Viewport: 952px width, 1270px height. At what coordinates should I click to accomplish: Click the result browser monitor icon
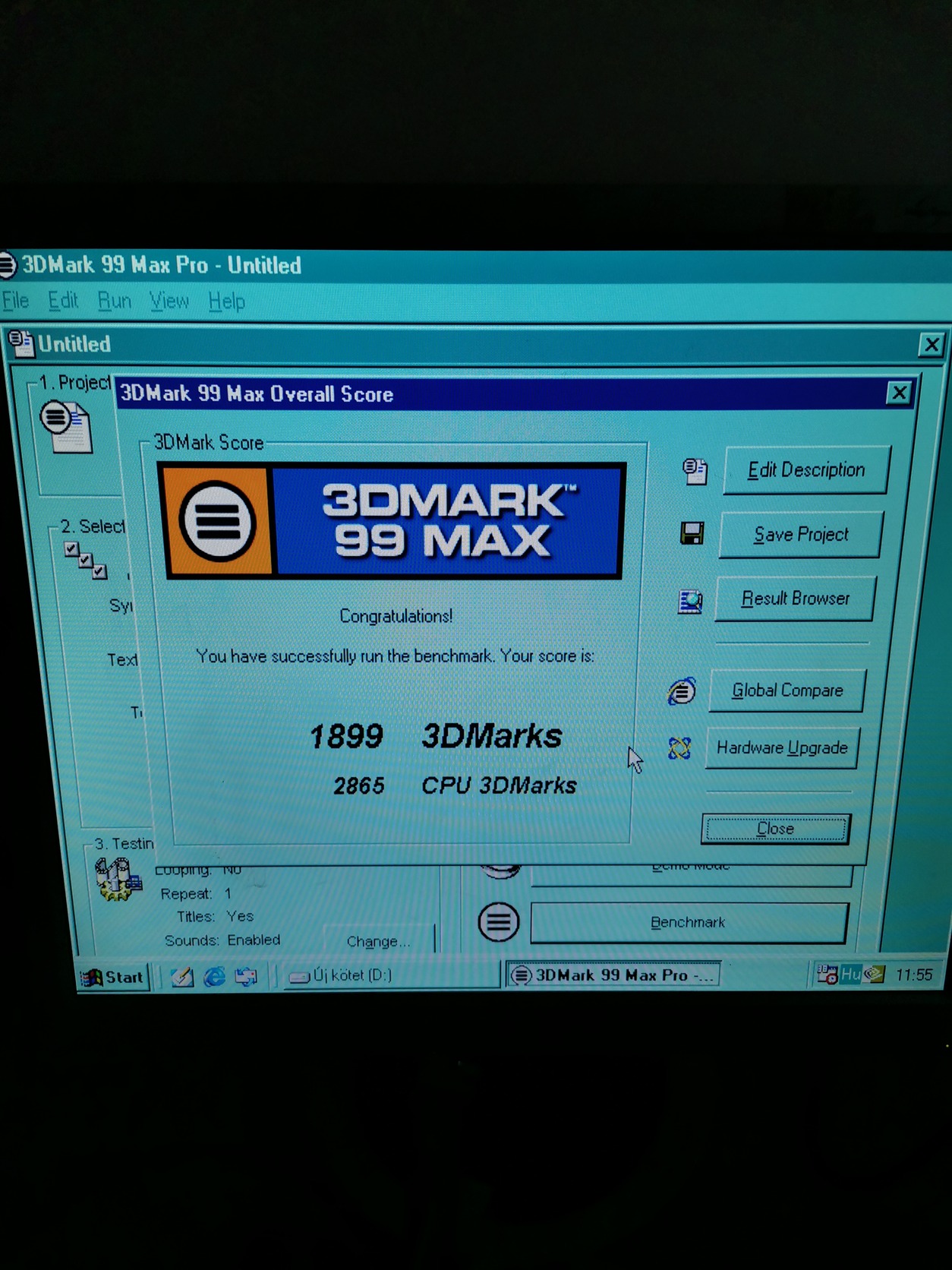click(x=689, y=602)
